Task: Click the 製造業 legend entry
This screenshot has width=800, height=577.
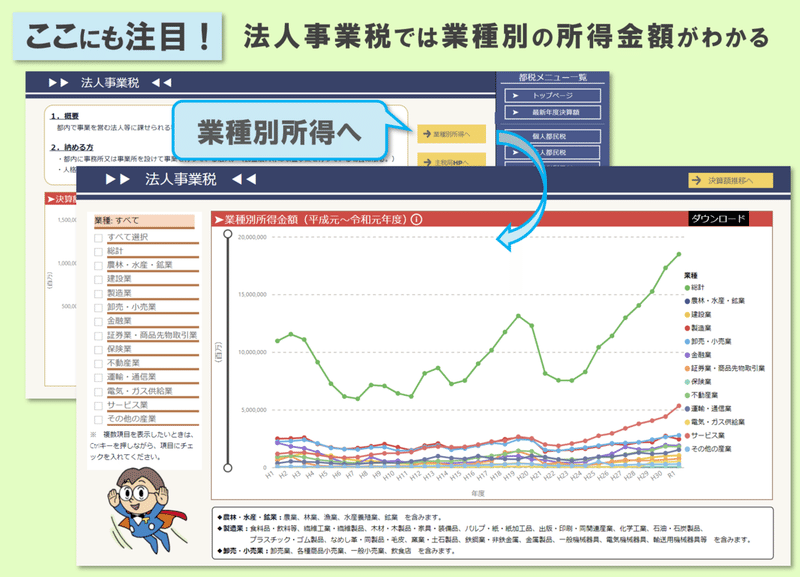Action: [x=698, y=328]
